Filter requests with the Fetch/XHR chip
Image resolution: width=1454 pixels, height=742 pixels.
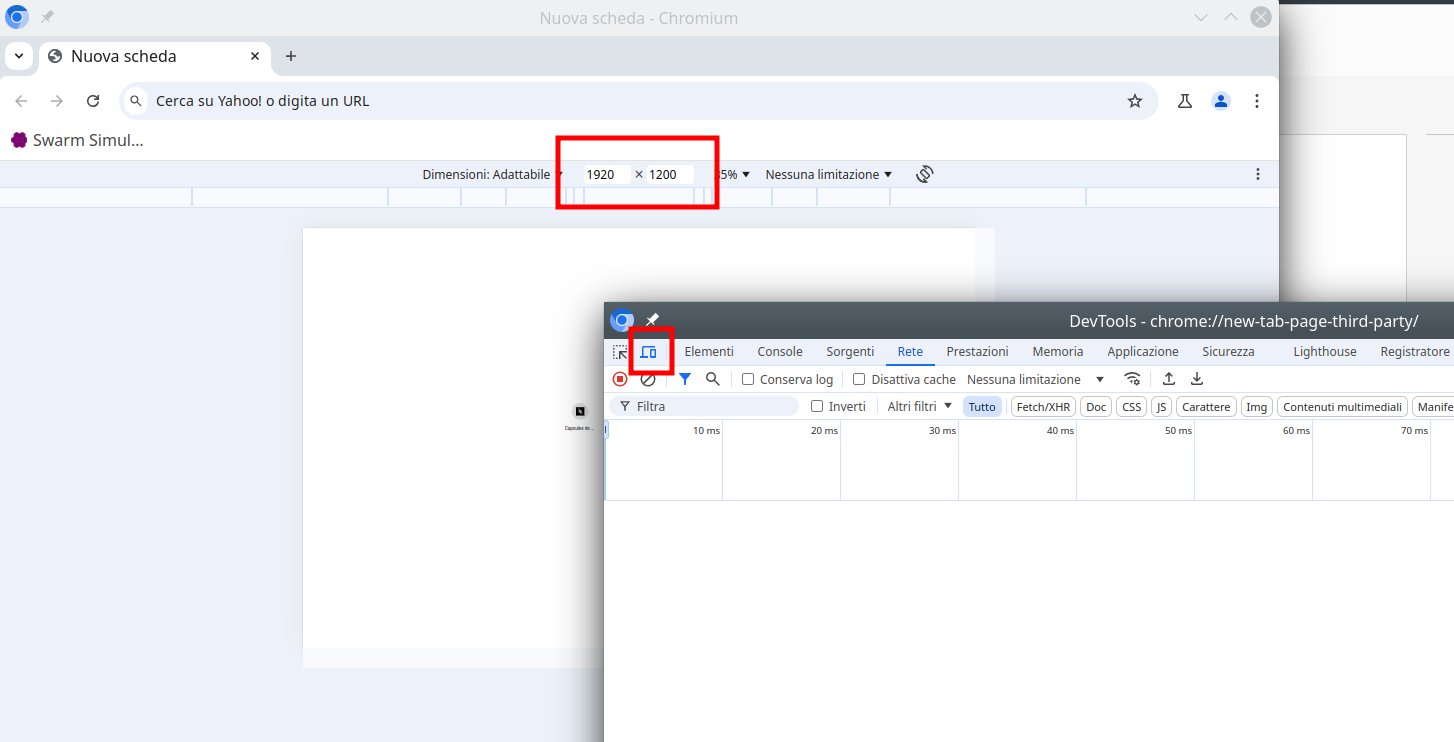1043,406
